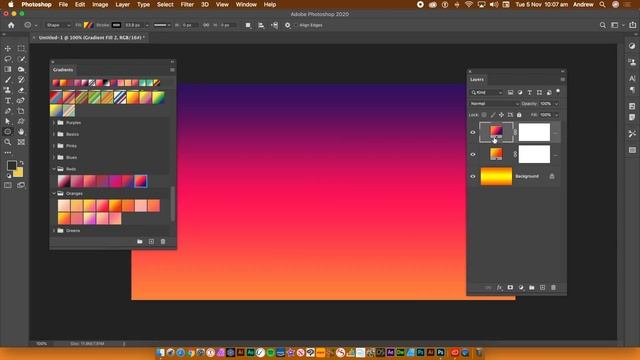Open the Shape tool mode dropdown
This screenshot has width=640, height=360.
pos(58,25)
